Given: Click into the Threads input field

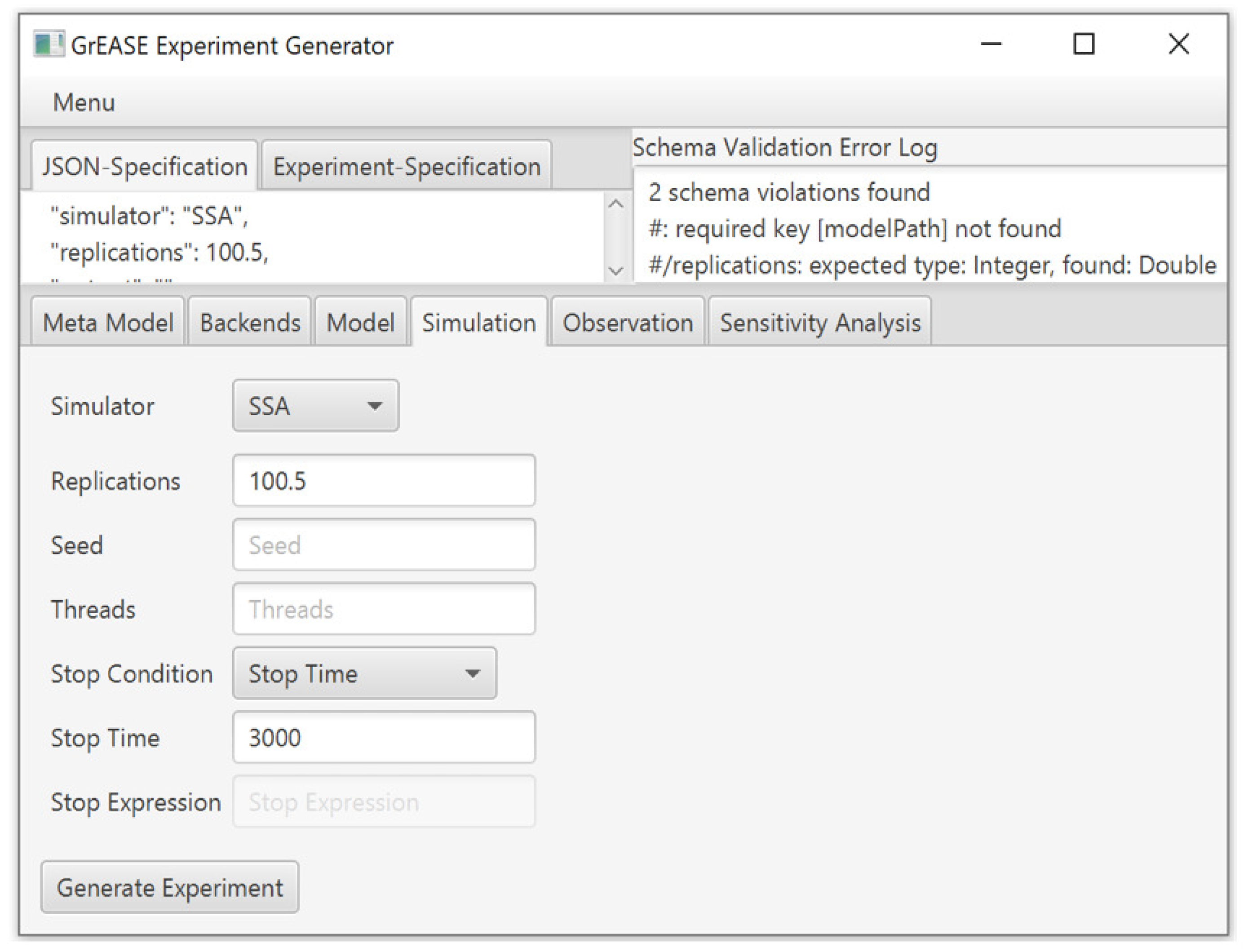Looking at the screenshot, I should pyautogui.click(x=384, y=609).
